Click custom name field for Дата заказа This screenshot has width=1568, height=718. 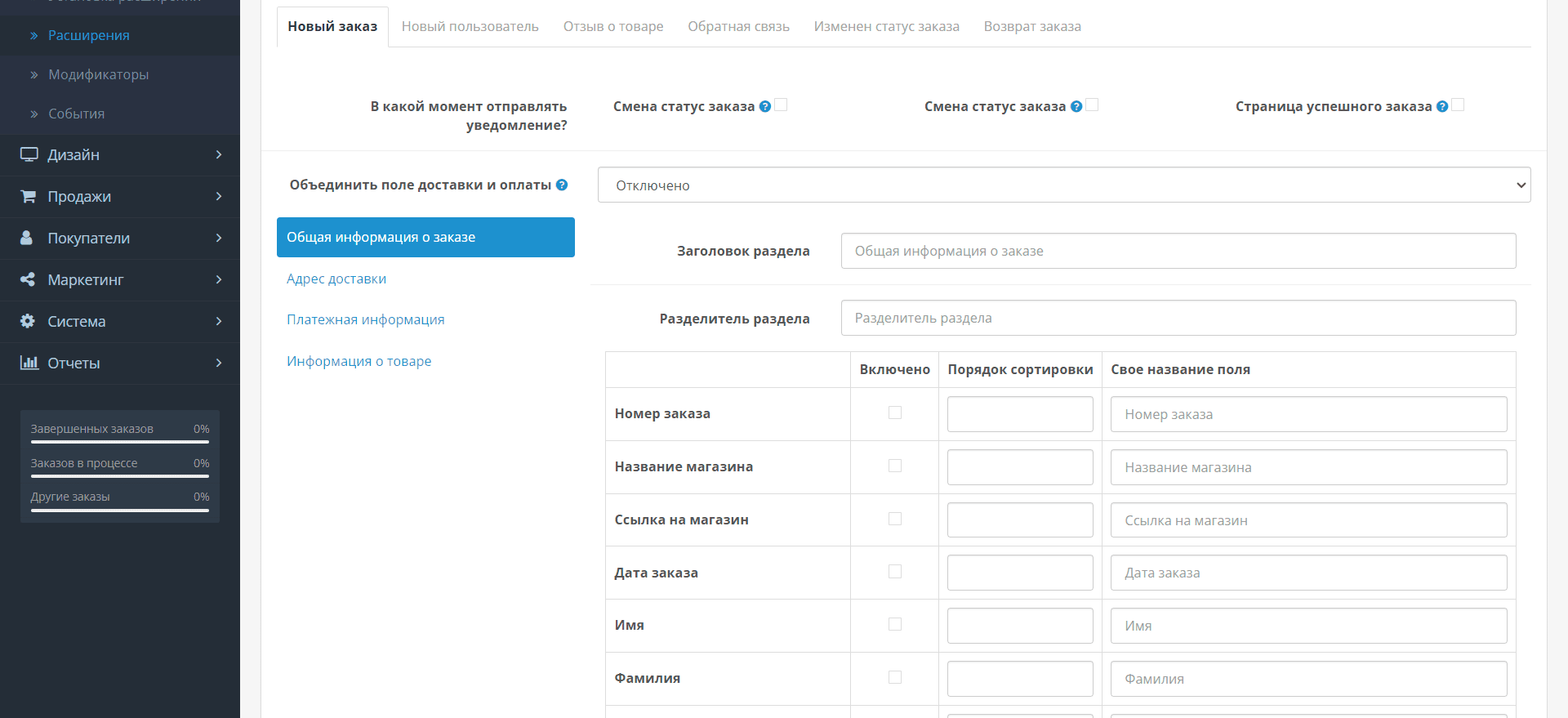click(1309, 573)
